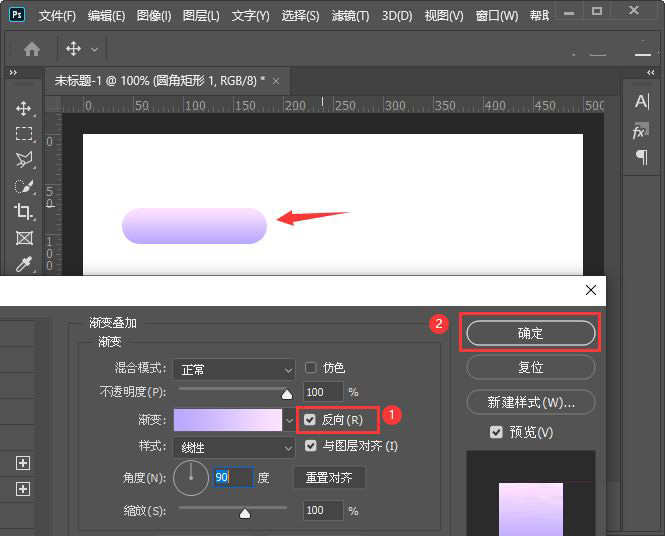Viewport: 665px width, 536px height.
Task: Click the 确定 button
Action: (x=531, y=333)
